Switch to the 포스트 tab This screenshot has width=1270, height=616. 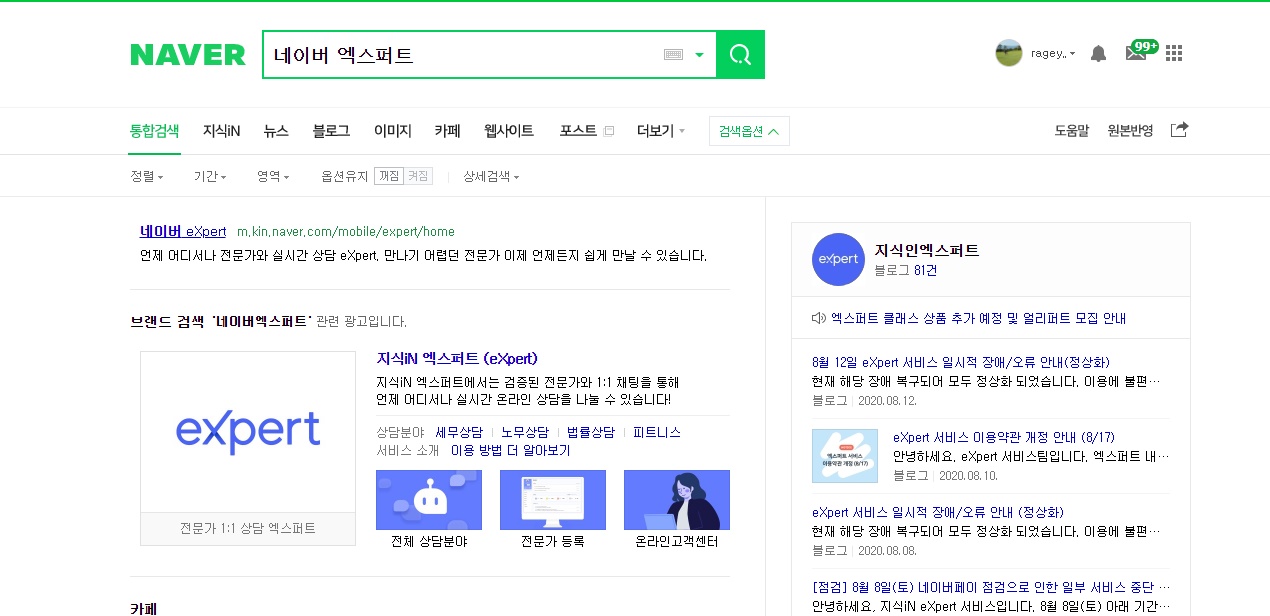point(578,131)
